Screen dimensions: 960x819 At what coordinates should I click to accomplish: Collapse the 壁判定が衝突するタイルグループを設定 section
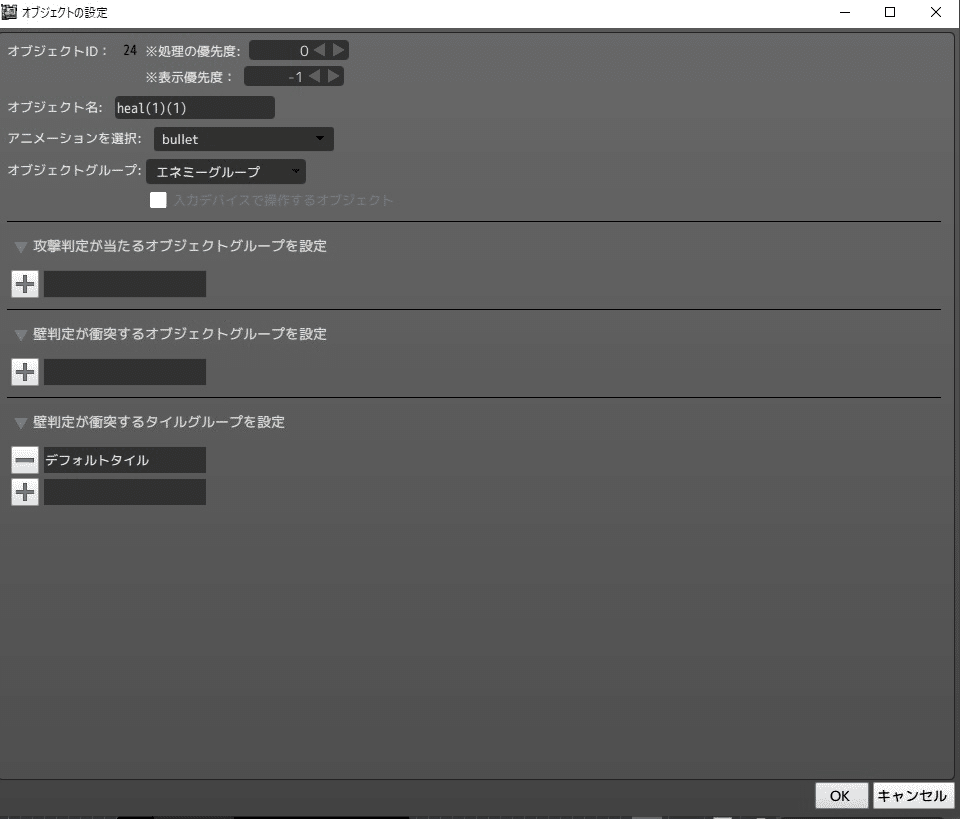pos(21,423)
